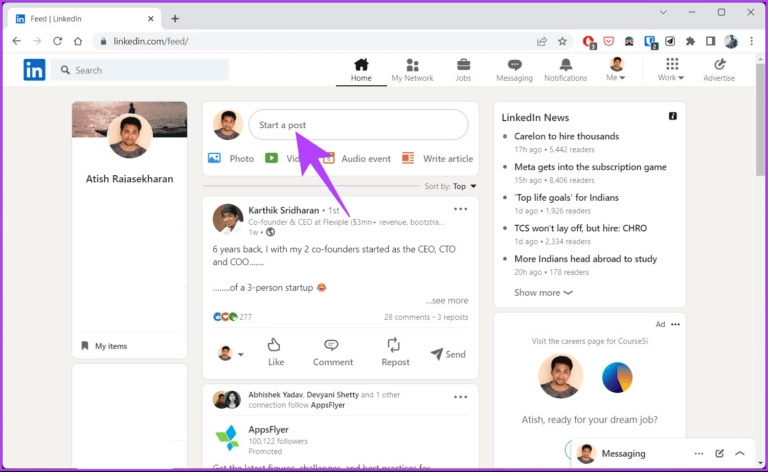This screenshot has height=472, width=768.
Task: Close the Feed | LinkedIn tab
Action: pos(151,19)
